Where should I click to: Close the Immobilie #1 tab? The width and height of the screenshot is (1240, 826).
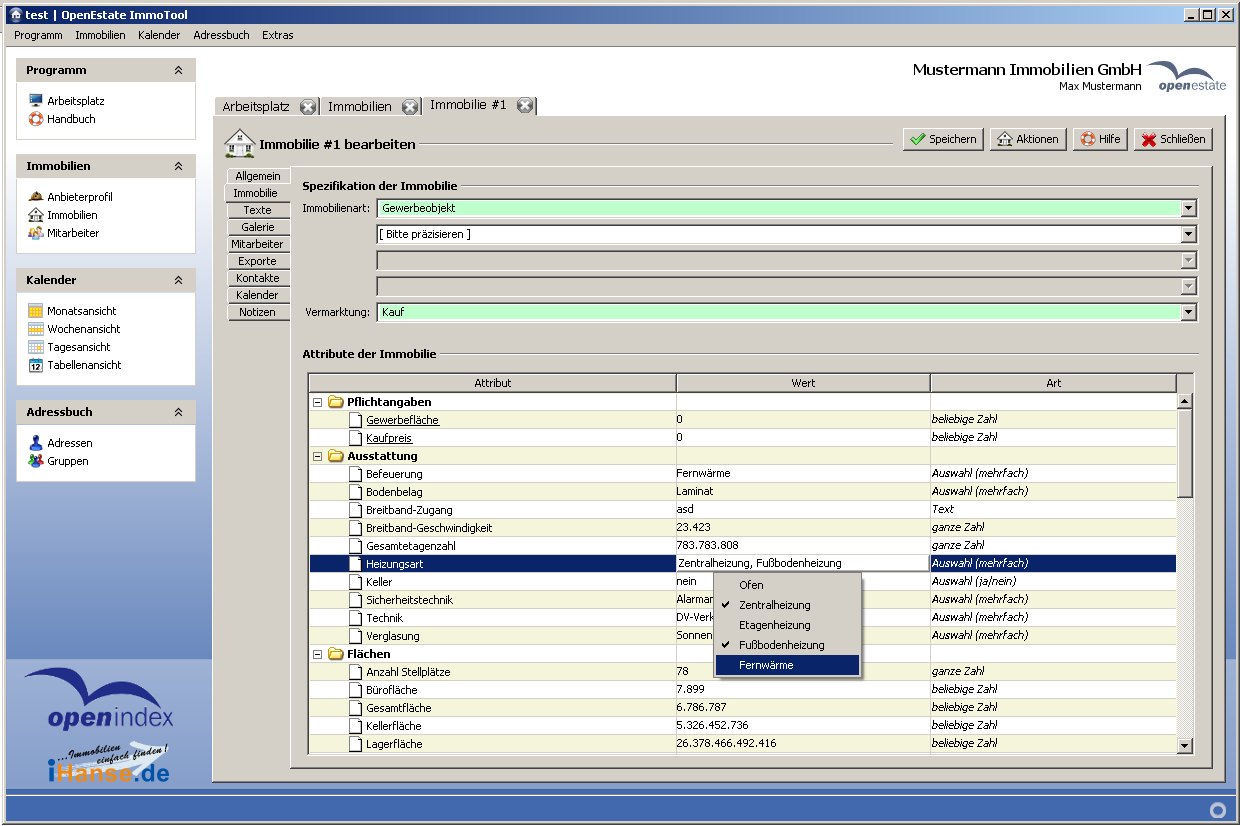point(524,105)
